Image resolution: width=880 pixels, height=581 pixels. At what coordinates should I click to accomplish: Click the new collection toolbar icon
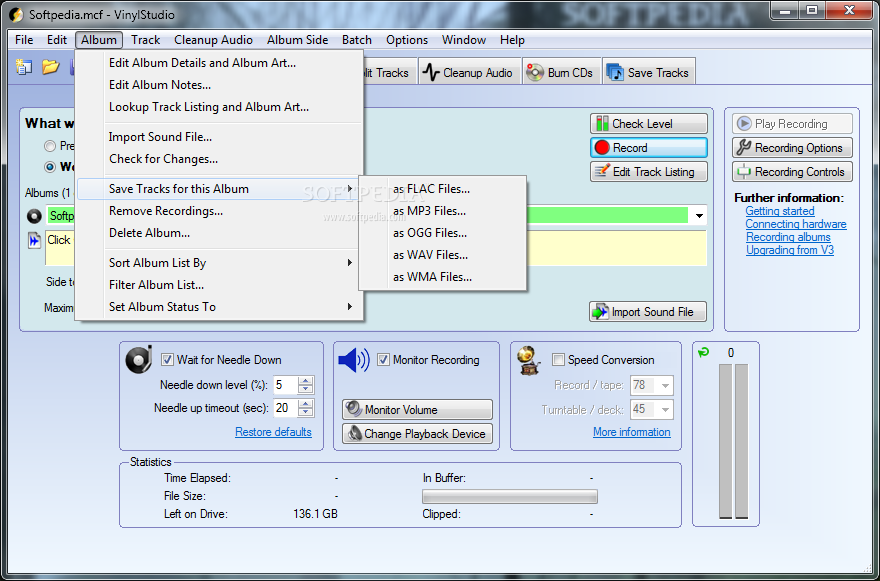click(24, 67)
